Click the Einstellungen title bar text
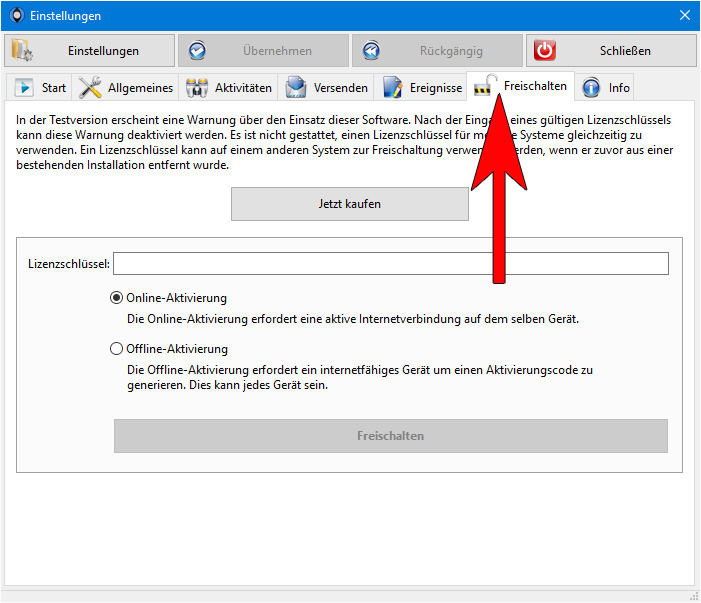The height and width of the screenshot is (603, 701). coord(65,16)
